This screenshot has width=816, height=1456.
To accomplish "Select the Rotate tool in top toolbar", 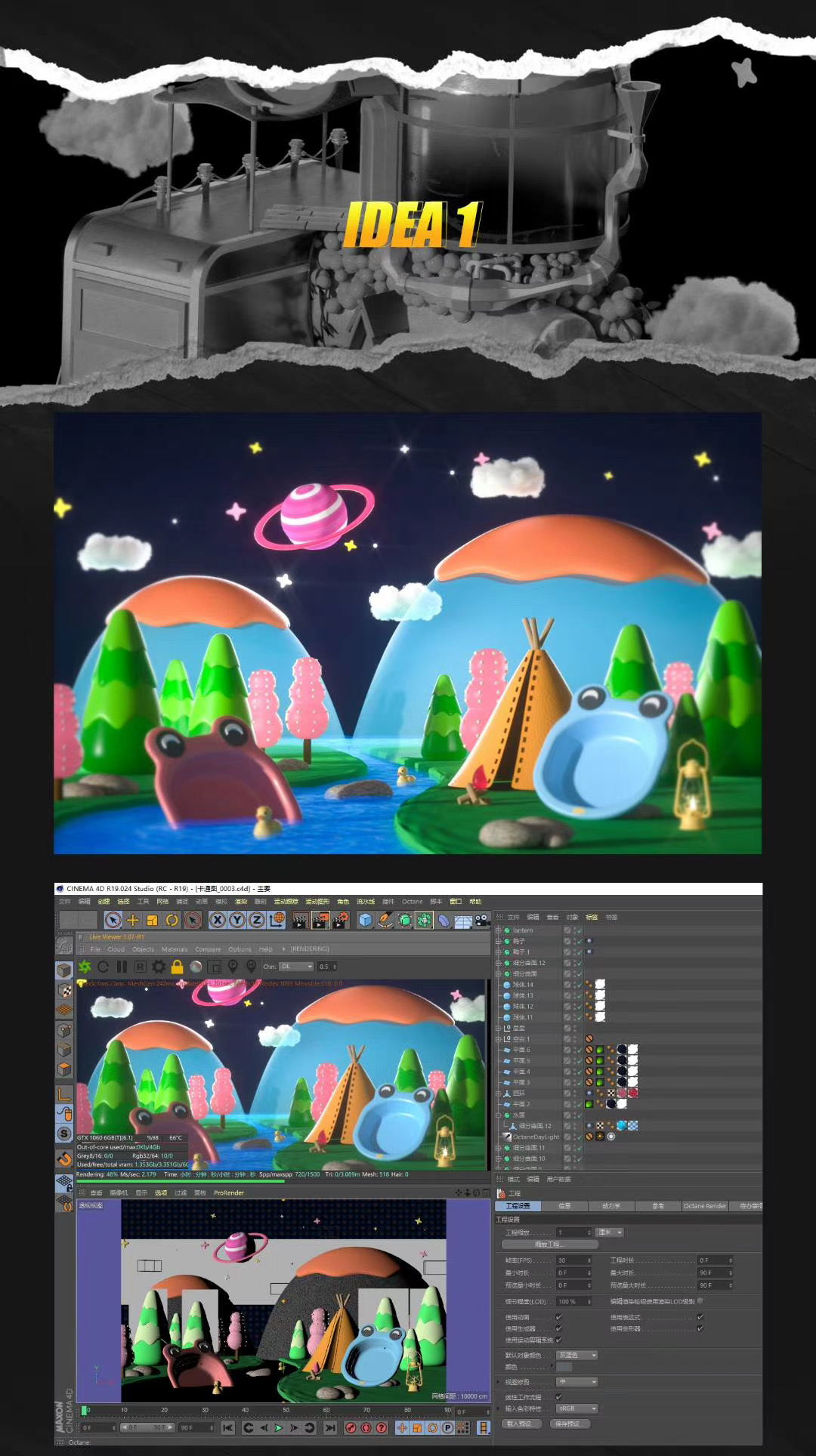I will [172, 920].
